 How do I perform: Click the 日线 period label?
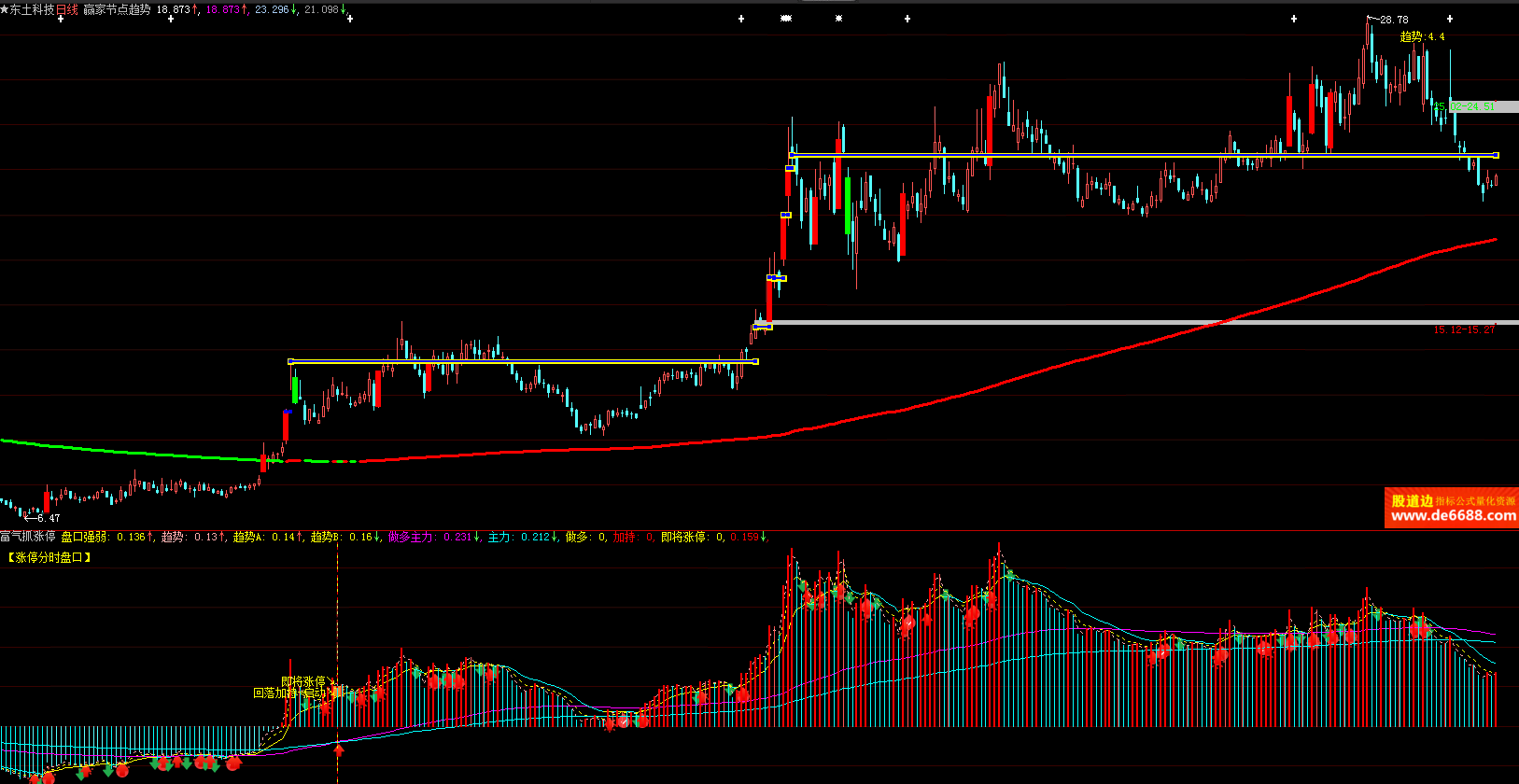click(67, 9)
